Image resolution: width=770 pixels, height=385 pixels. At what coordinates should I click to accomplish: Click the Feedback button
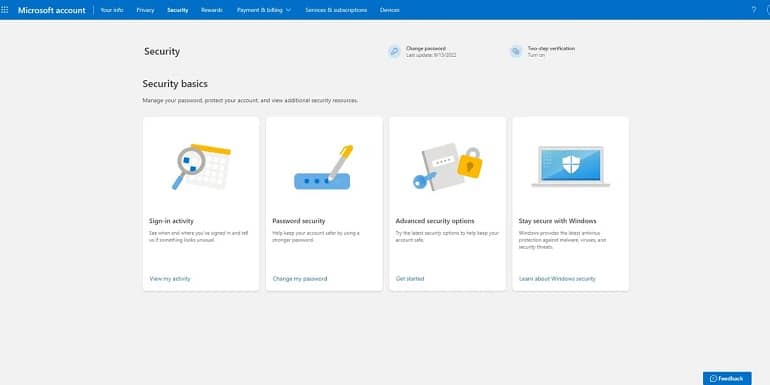727,378
